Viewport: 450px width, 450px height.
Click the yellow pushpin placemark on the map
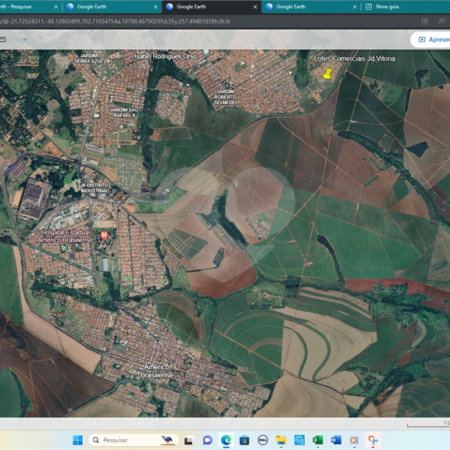pos(328,74)
